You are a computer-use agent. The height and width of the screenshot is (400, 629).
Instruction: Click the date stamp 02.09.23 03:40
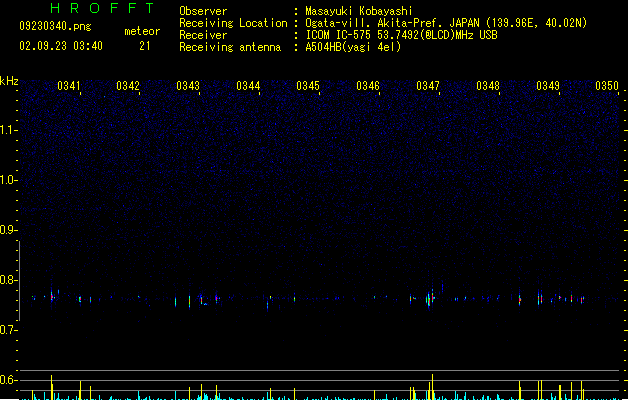pyautogui.click(x=61, y=46)
